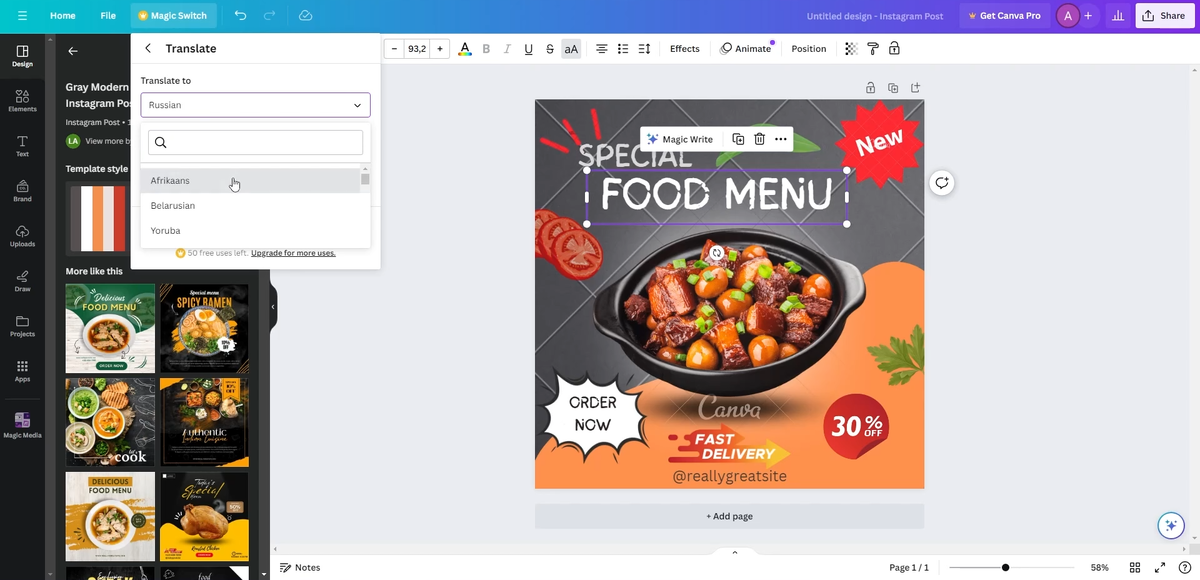The width and height of the screenshot is (1200, 580).
Task: Open line spacing options
Action: coord(645,49)
